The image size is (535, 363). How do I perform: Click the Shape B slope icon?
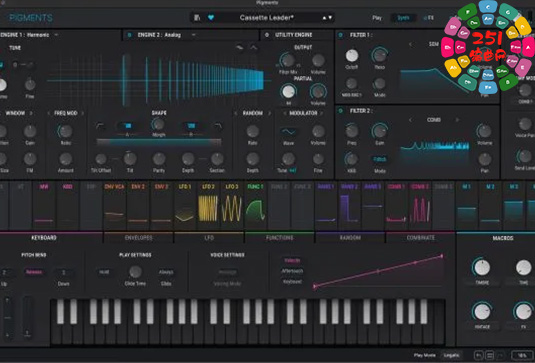[x=218, y=126]
